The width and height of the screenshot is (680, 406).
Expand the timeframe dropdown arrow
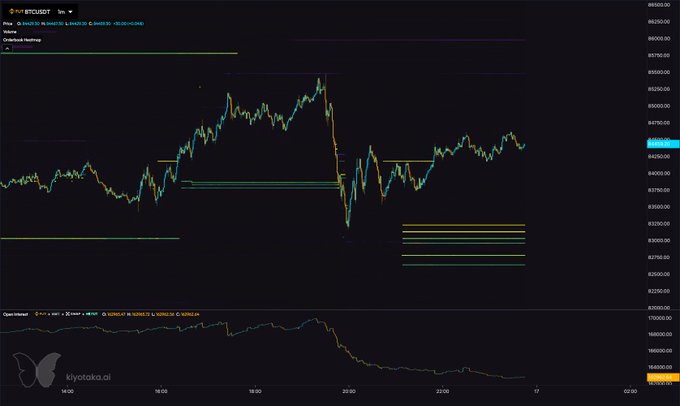(x=72, y=9)
